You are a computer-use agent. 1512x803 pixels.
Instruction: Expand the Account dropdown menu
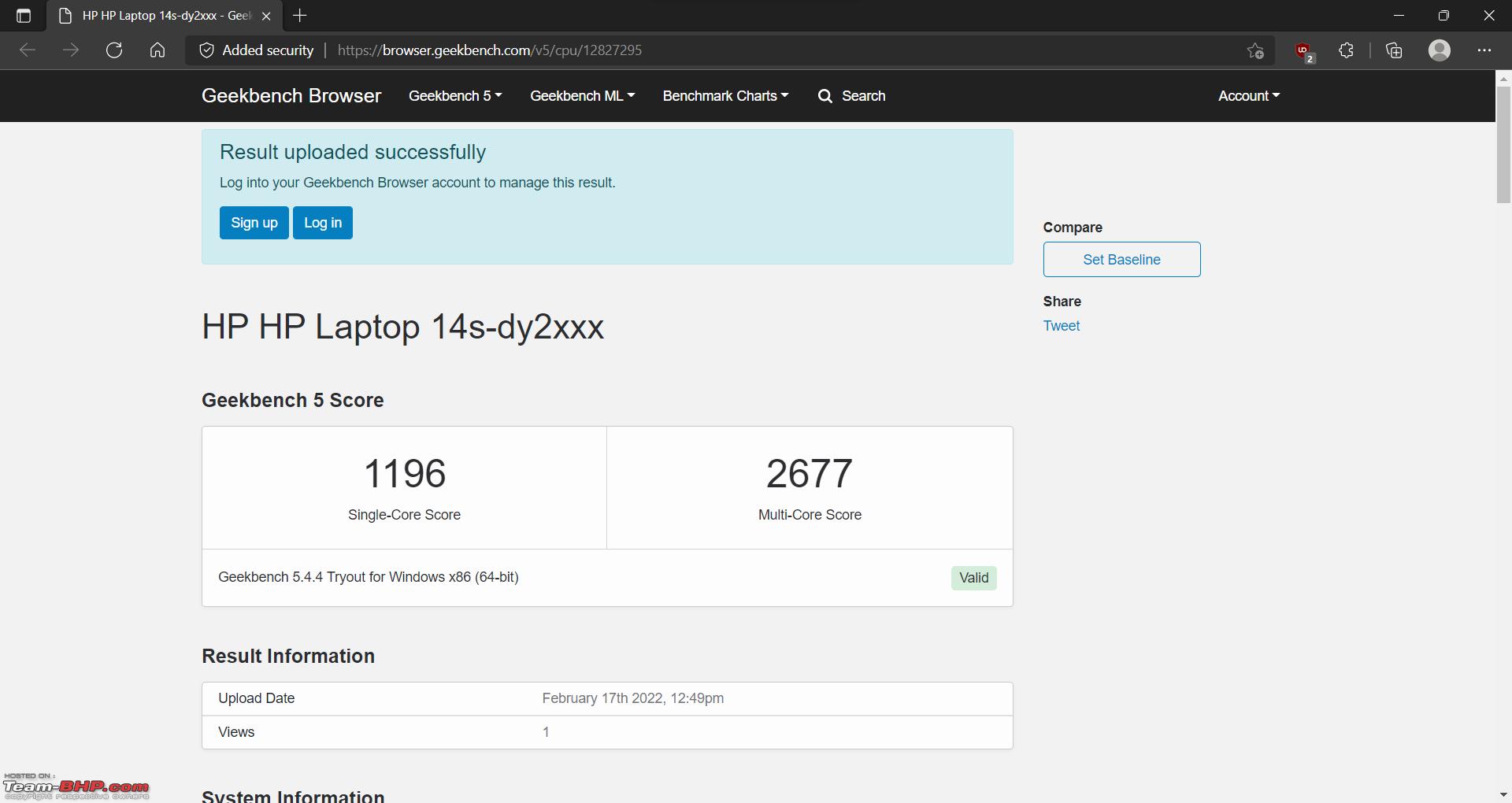point(1249,96)
